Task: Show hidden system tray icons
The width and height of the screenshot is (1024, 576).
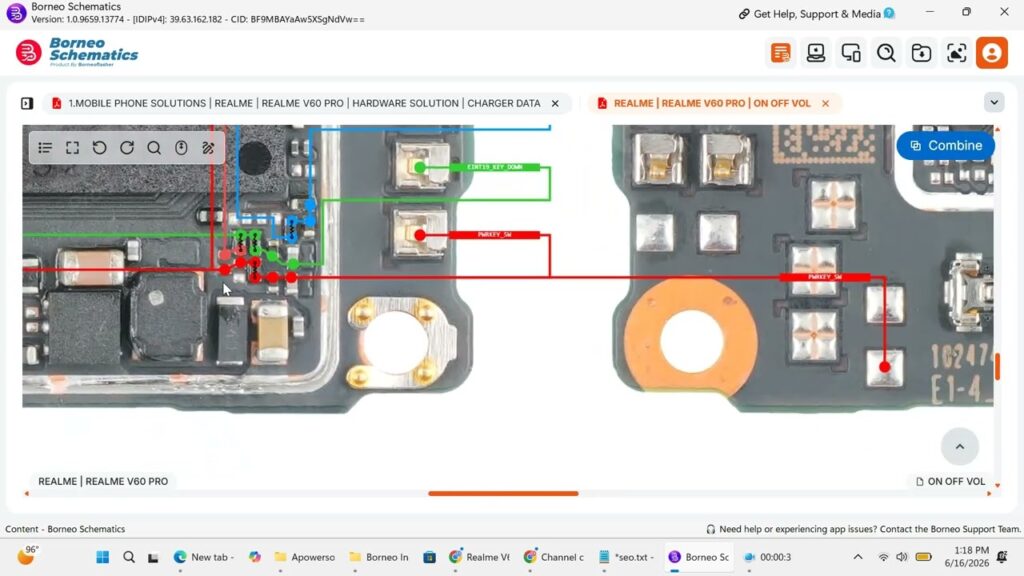Action: coord(858,556)
